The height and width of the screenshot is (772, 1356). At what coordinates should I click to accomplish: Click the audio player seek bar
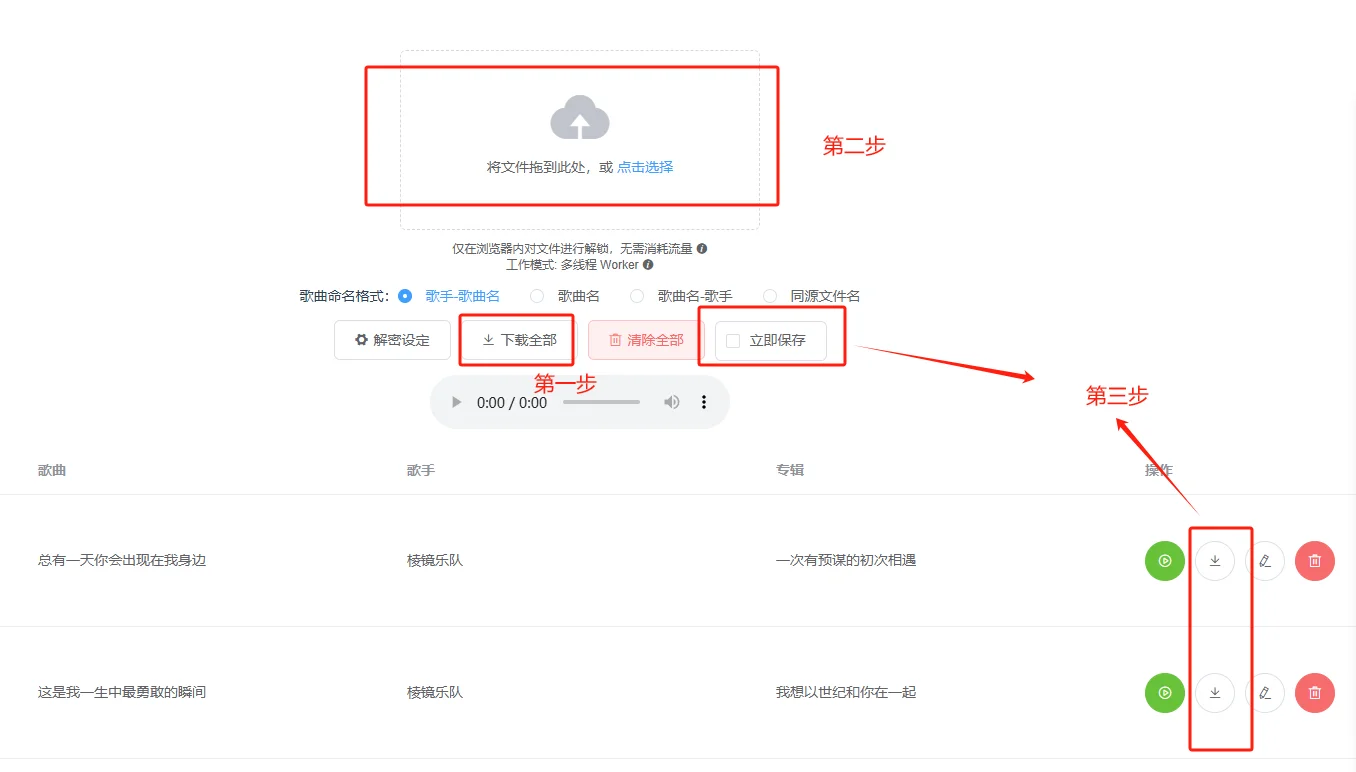601,402
